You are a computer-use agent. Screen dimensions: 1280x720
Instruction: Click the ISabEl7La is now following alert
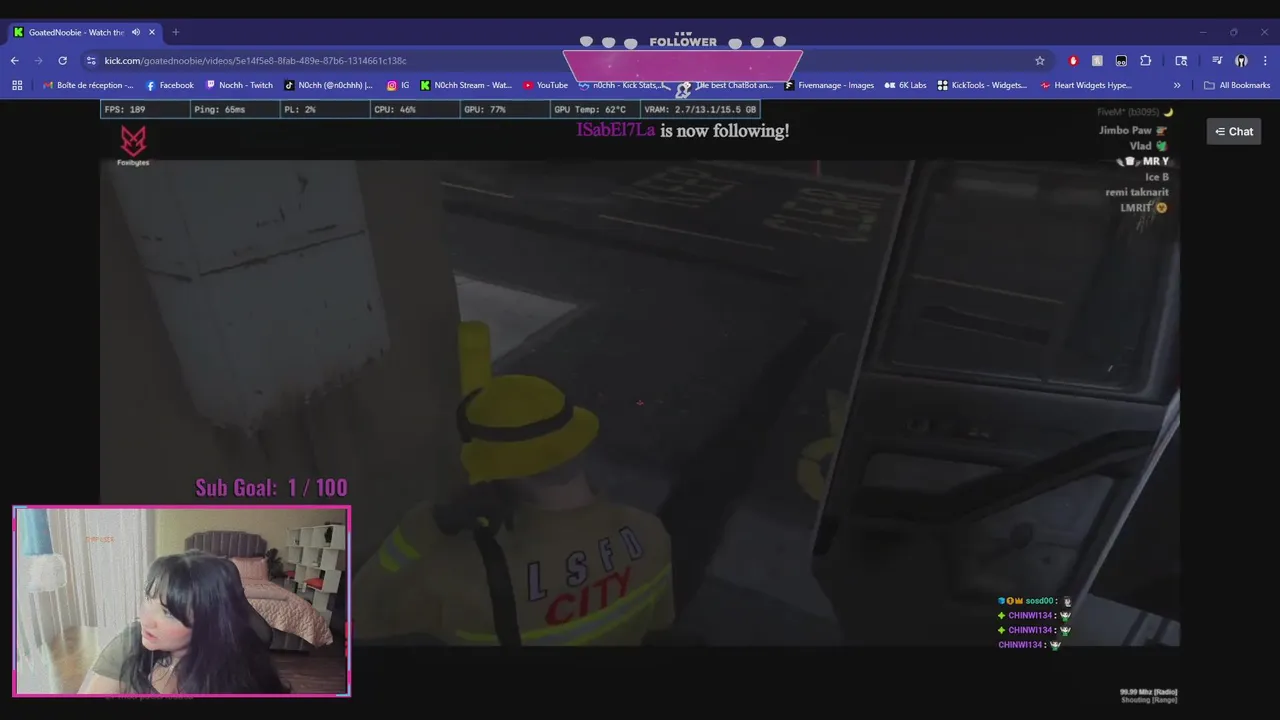tap(683, 130)
